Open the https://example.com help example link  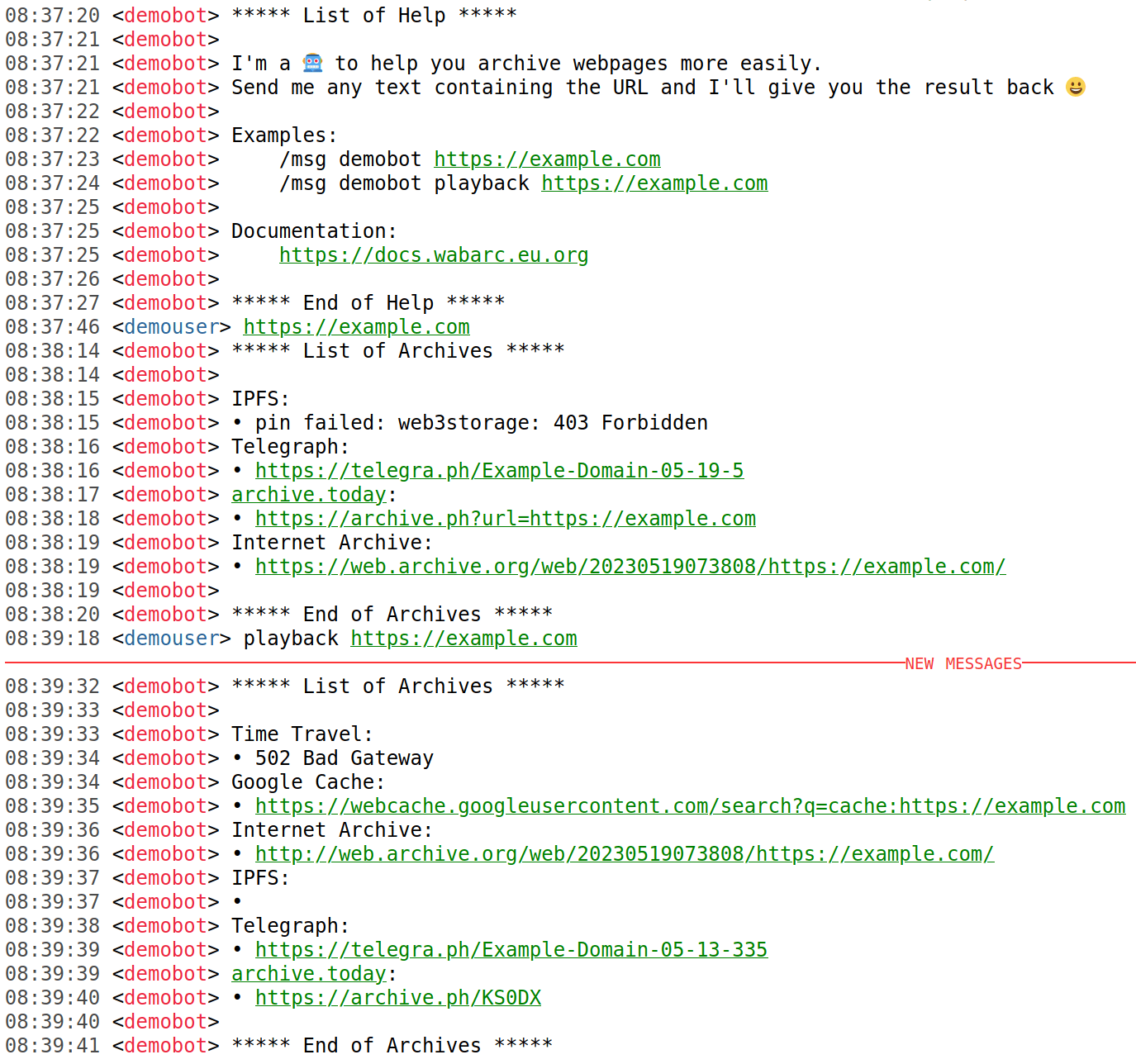(546, 159)
